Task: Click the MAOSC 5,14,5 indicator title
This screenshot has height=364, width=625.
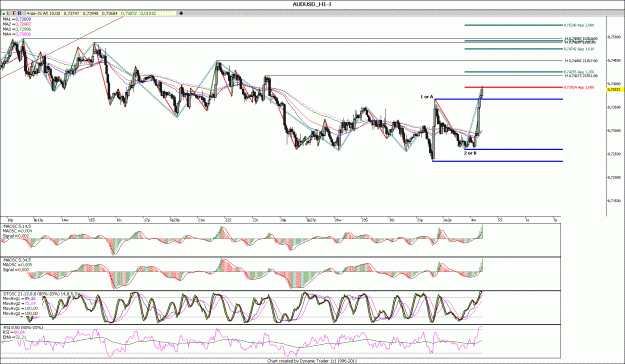Action: (x=17, y=226)
